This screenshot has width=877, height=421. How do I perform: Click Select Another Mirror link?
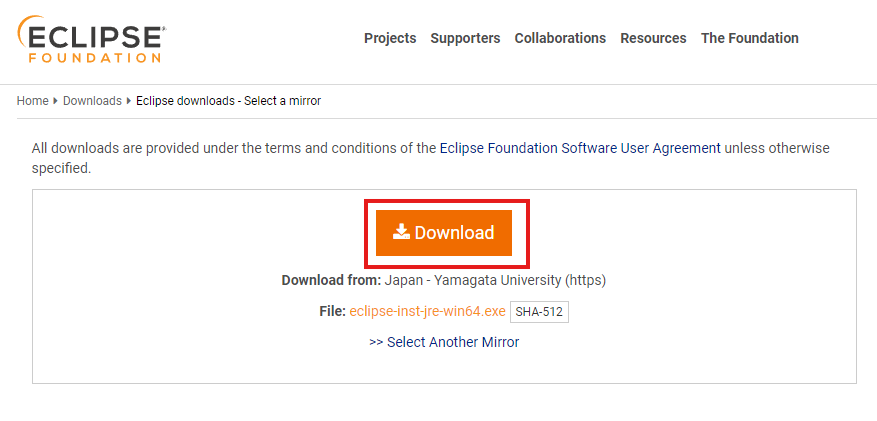click(x=444, y=342)
